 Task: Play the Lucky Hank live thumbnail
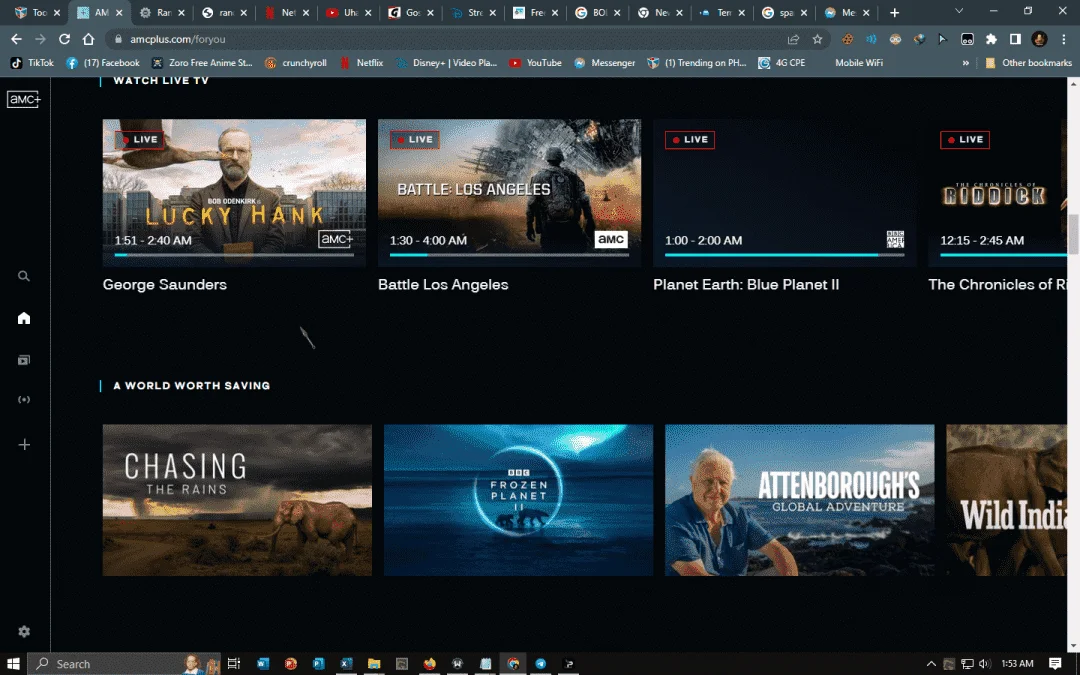[234, 193]
